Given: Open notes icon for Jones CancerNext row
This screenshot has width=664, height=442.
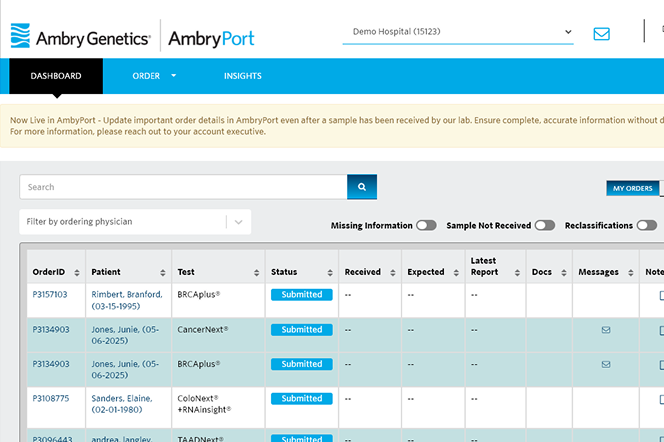Looking at the screenshot, I should [x=661, y=331].
